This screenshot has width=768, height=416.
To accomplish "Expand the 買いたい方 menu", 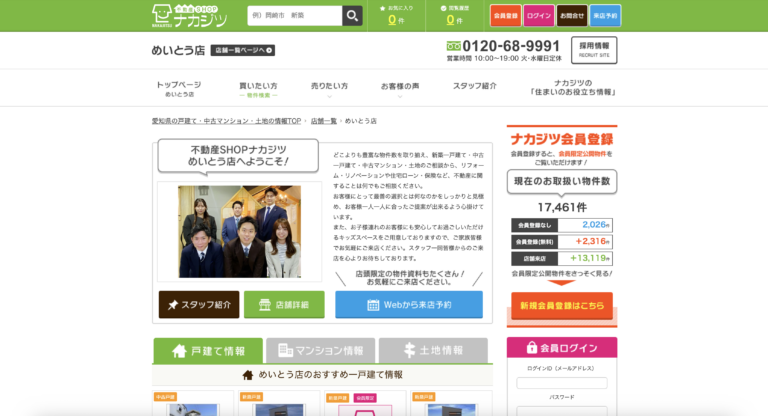I will (x=258, y=90).
